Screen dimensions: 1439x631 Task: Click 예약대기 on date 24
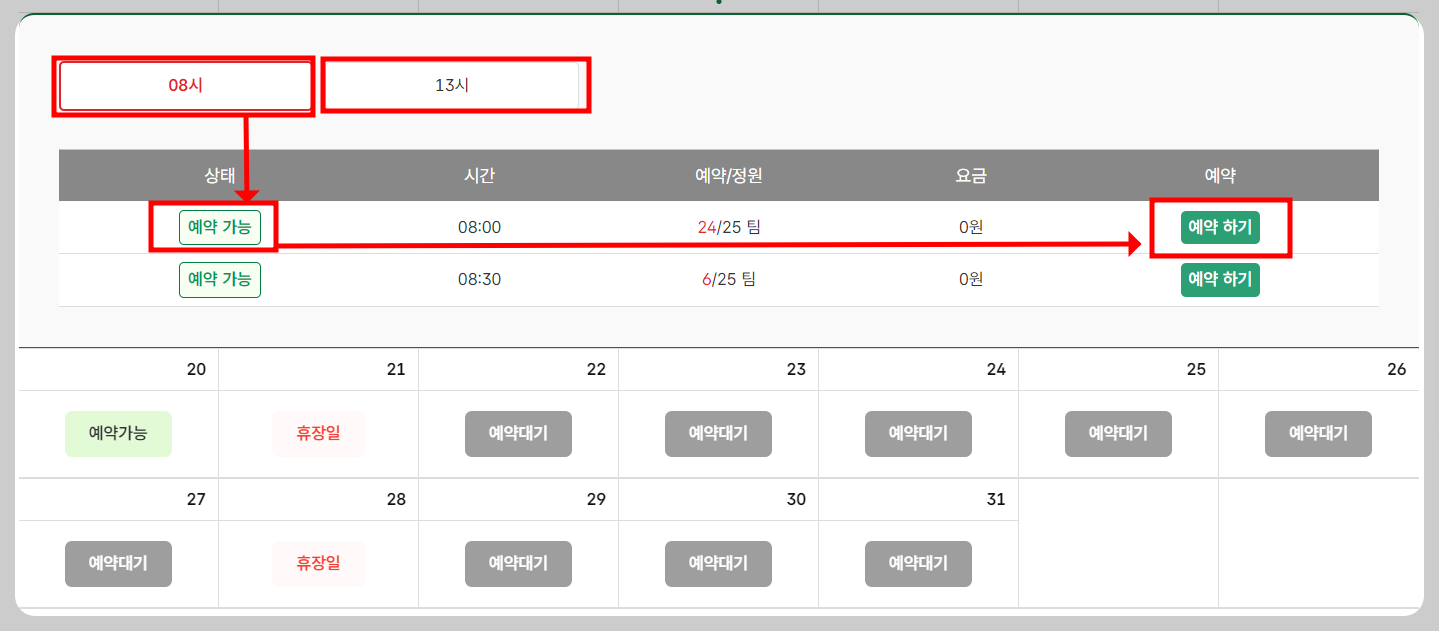tap(918, 433)
